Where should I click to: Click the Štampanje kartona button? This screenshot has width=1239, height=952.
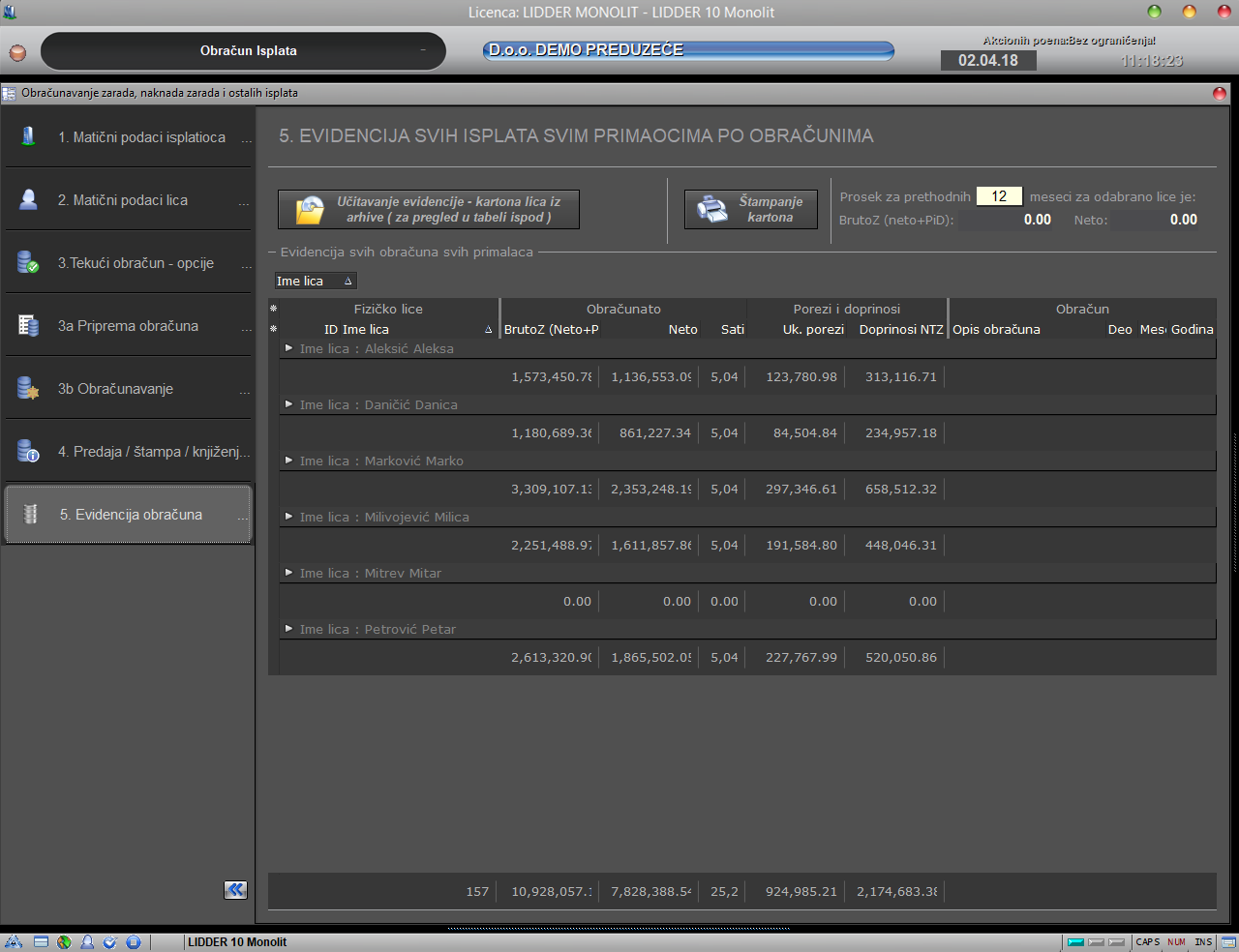(751, 209)
